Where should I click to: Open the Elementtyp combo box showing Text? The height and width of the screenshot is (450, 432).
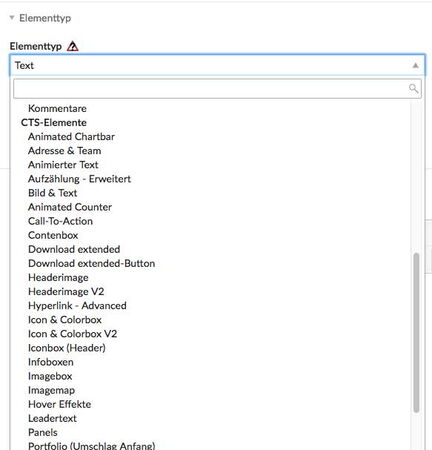click(x=217, y=65)
